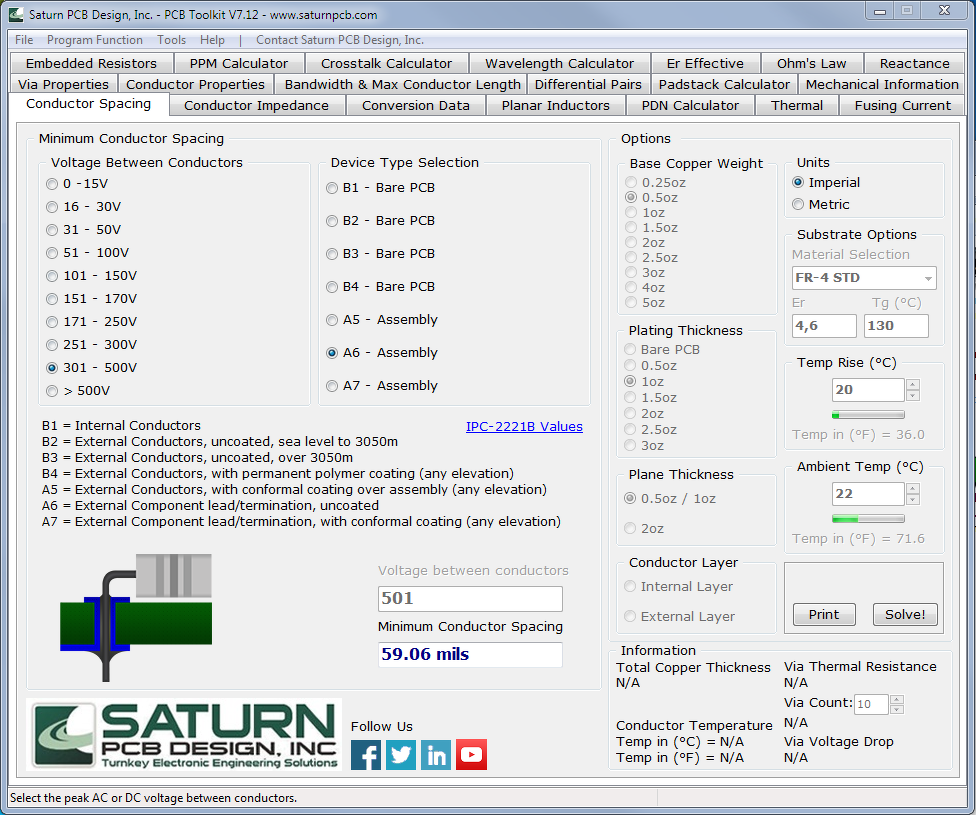
Task: Open the Fusing Current tab
Action: click(x=903, y=105)
